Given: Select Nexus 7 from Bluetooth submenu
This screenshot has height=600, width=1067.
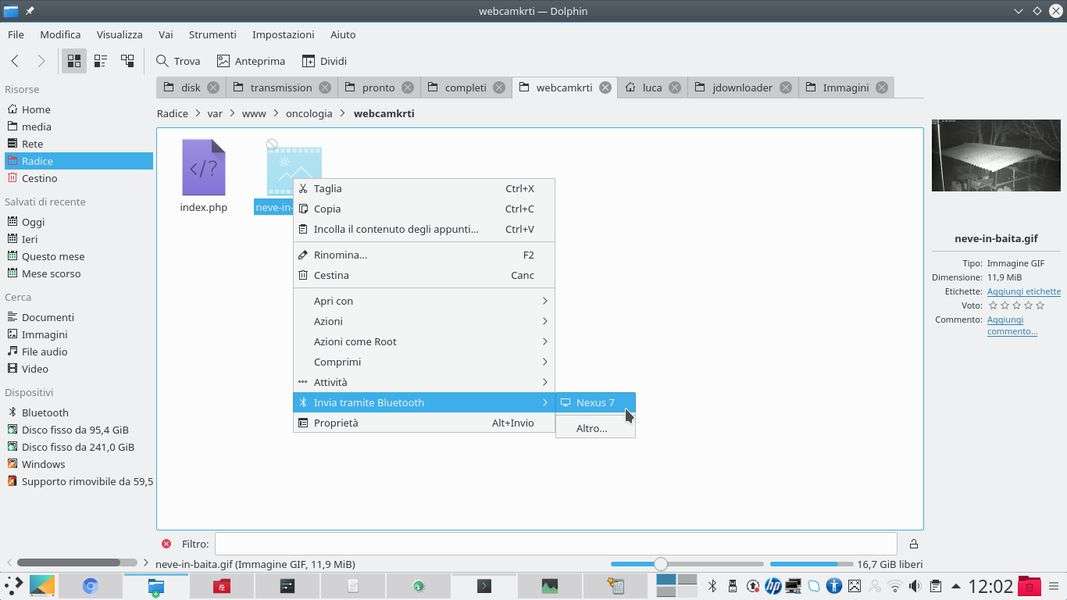Looking at the screenshot, I should point(595,403).
